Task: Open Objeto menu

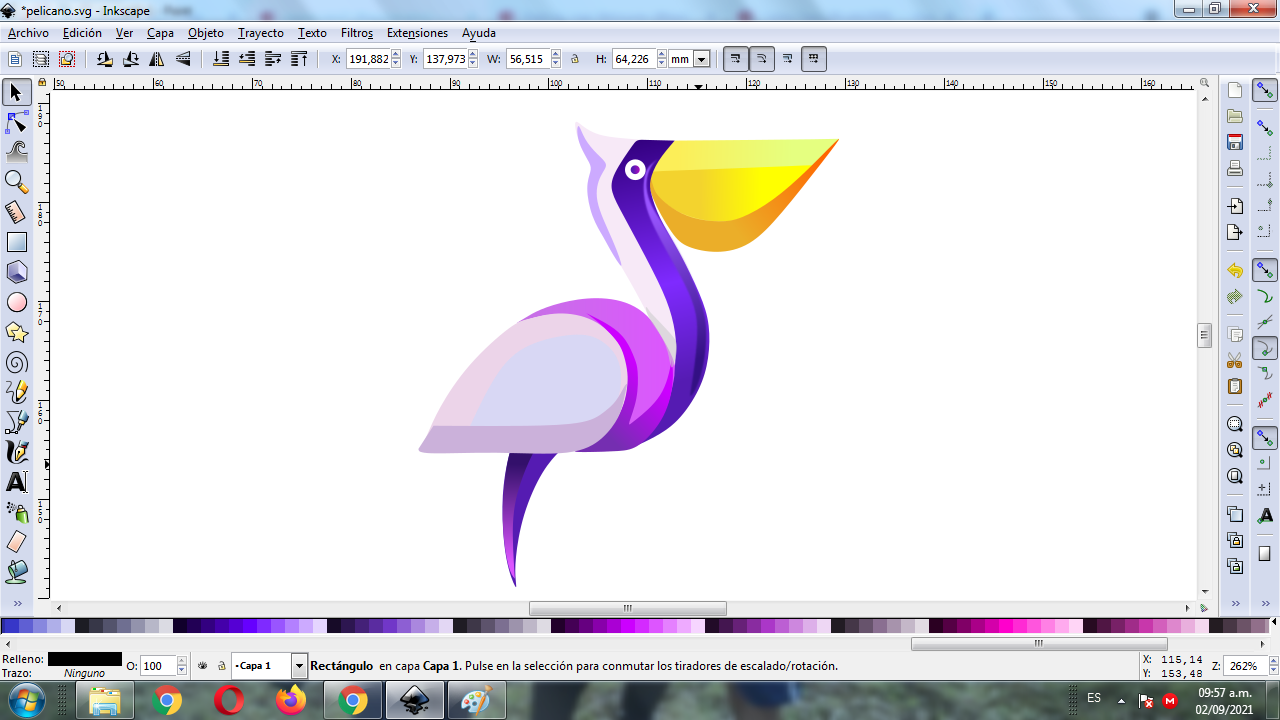Action: [206, 33]
